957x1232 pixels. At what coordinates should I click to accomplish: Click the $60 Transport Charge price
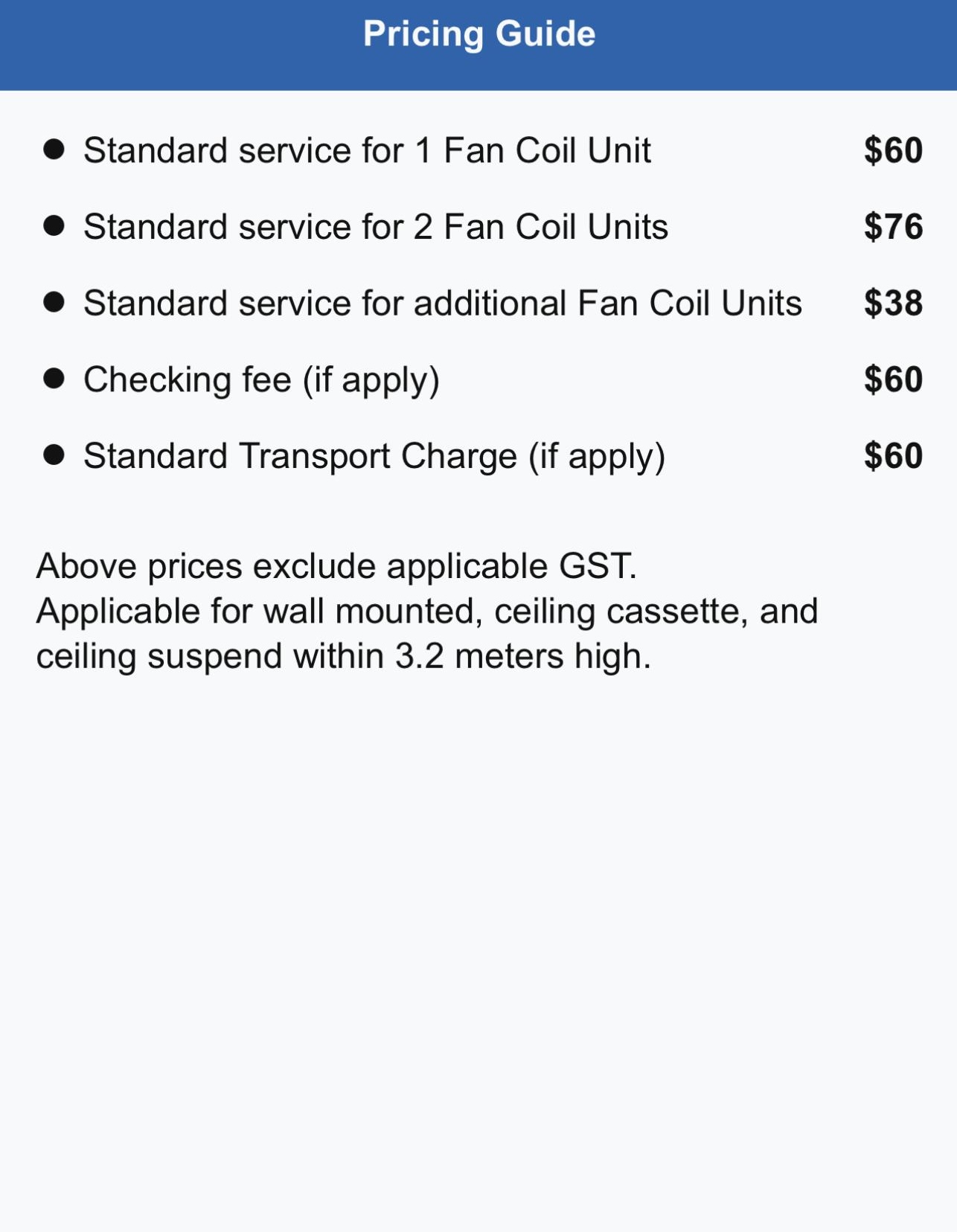(893, 455)
